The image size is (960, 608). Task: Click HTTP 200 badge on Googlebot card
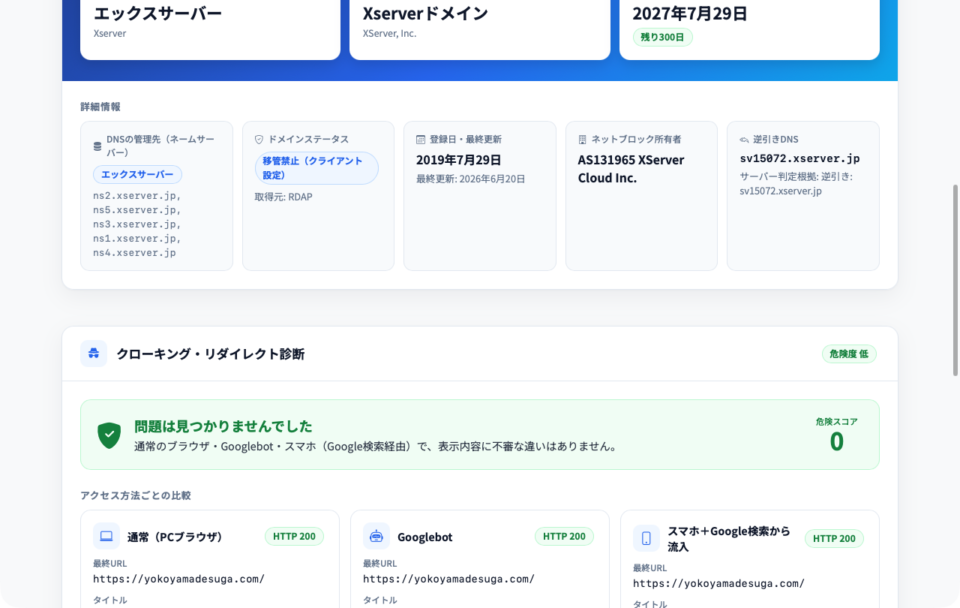(x=564, y=536)
